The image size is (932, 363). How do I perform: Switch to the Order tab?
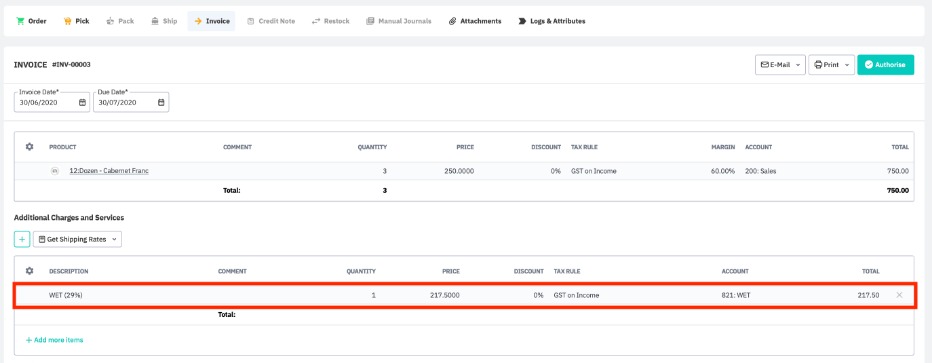32,21
